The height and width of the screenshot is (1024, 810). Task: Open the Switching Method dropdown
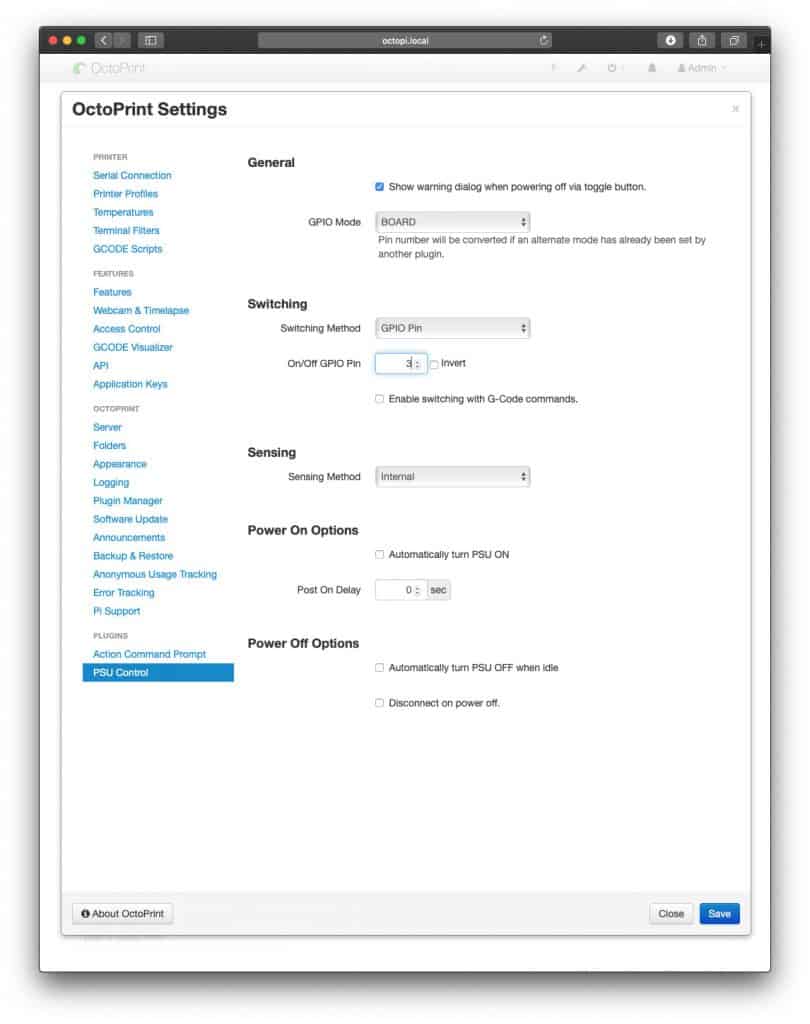pos(453,328)
